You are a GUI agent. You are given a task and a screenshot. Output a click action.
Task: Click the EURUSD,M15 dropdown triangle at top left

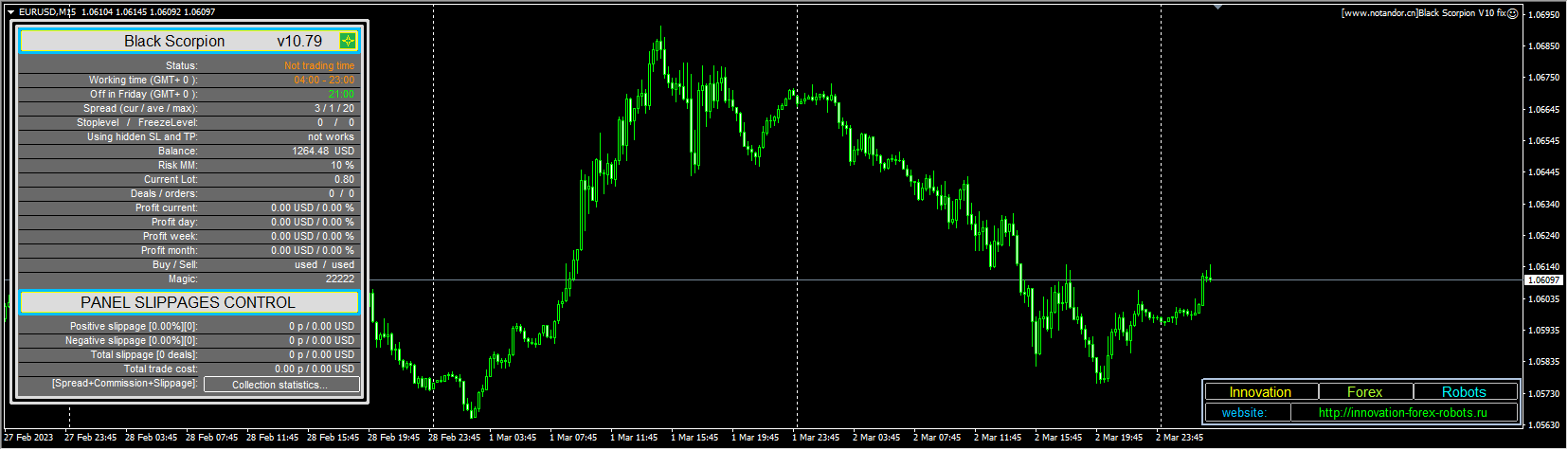(x=10, y=12)
